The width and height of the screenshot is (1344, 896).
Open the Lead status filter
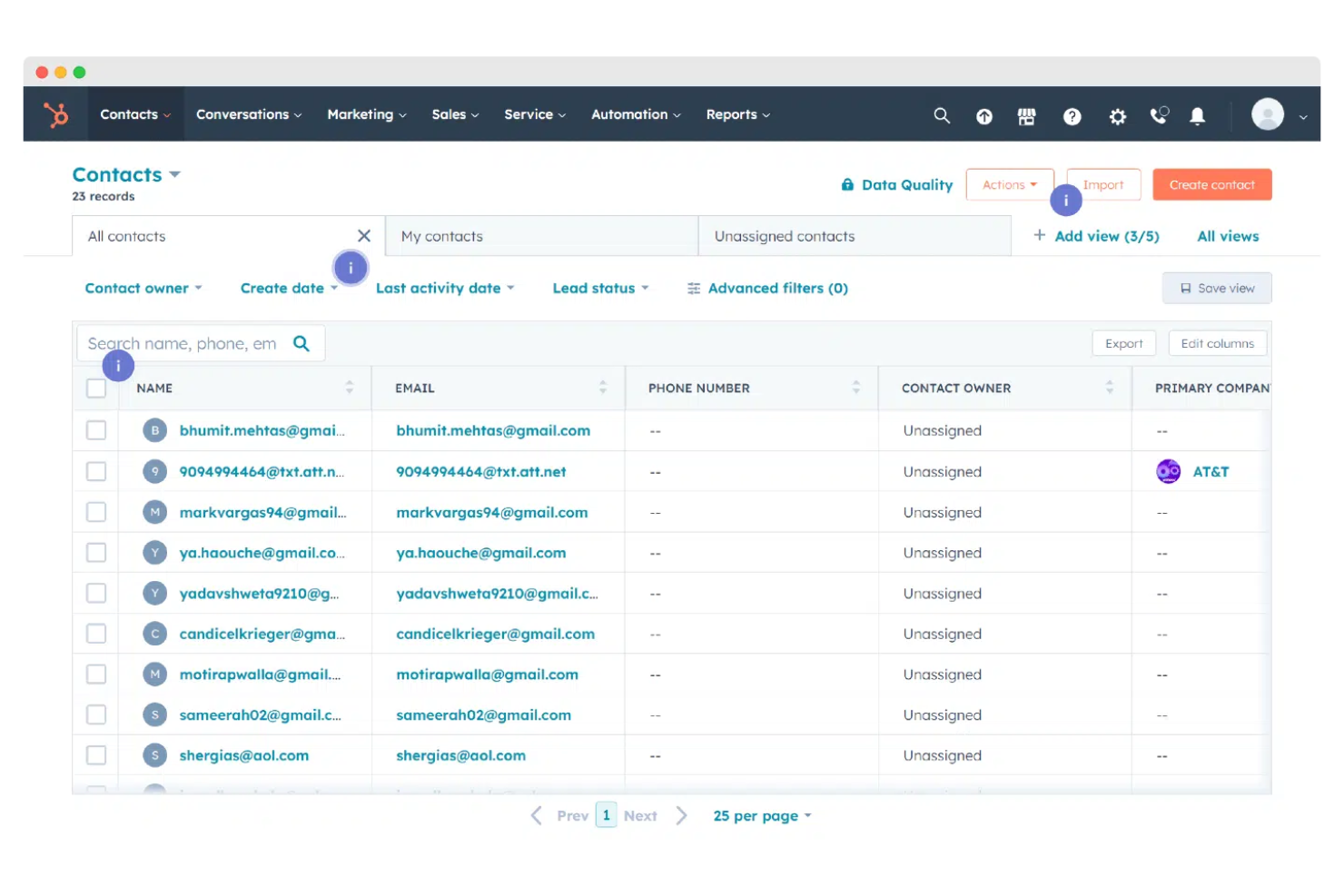click(x=600, y=288)
